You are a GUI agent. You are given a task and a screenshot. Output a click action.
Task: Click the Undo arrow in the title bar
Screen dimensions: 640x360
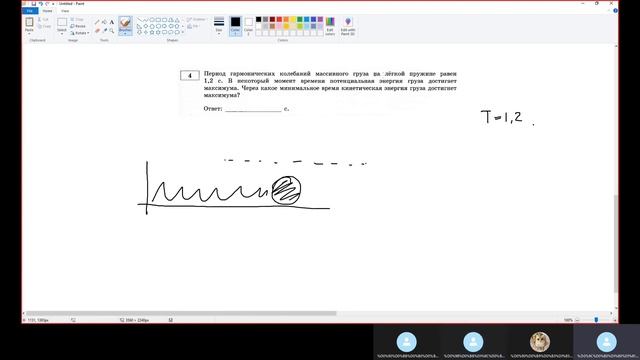click(x=41, y=4)
